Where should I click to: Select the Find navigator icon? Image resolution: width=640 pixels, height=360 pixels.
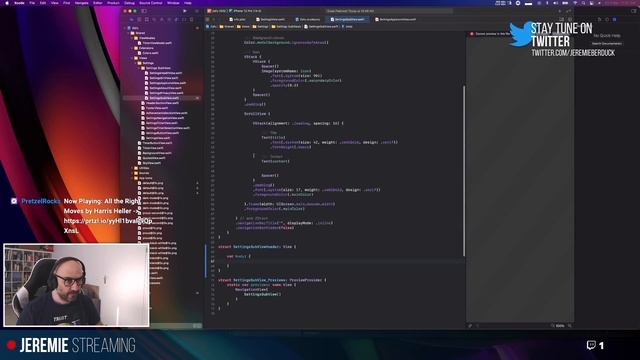pyautogui.click(x=154, y=19)
